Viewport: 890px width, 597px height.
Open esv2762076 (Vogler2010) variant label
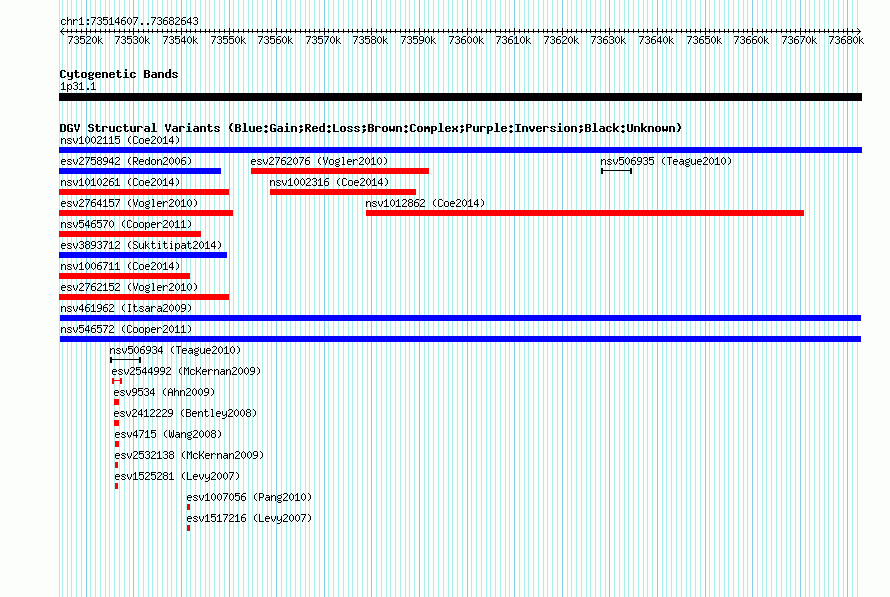tap(319, 161)
